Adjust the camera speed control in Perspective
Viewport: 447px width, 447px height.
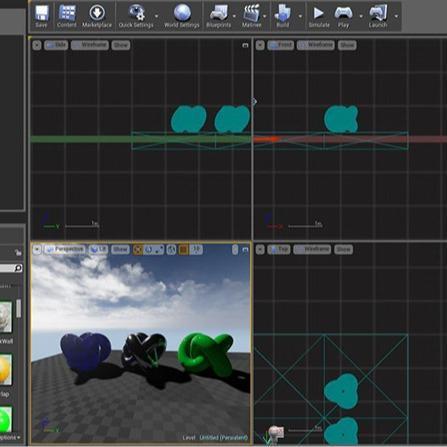point(235,250)
